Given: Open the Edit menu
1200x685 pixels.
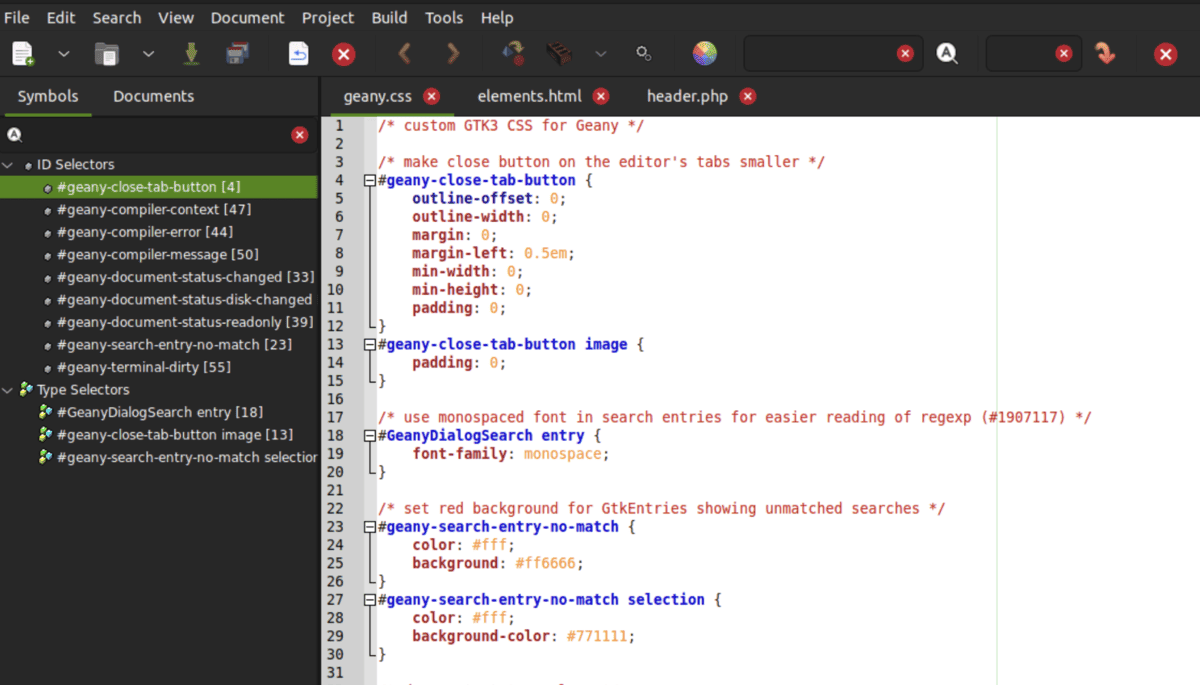Looking at the screenshot, I should [x=61, y=17].
